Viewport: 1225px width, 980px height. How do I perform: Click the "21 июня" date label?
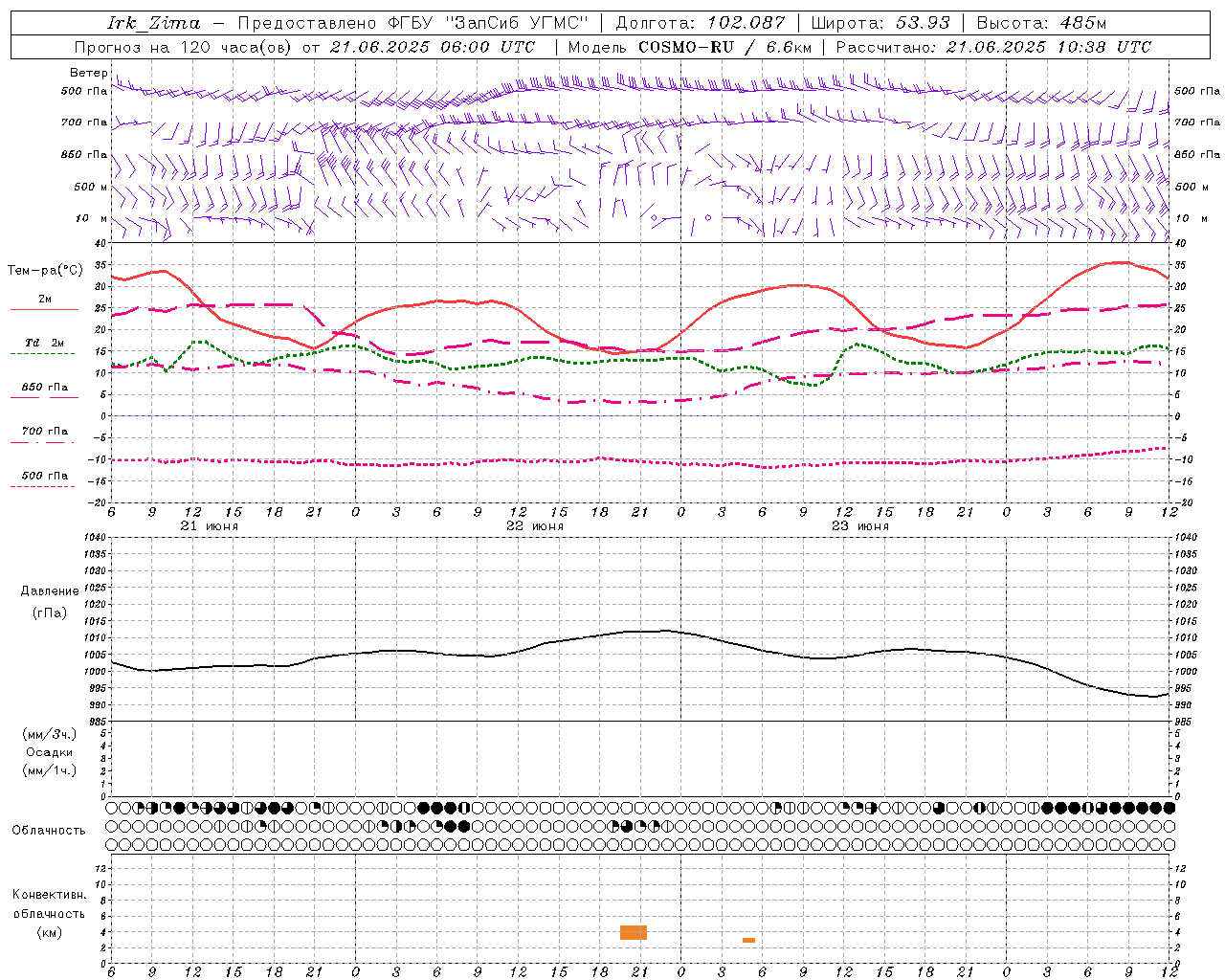pos(210,526)
